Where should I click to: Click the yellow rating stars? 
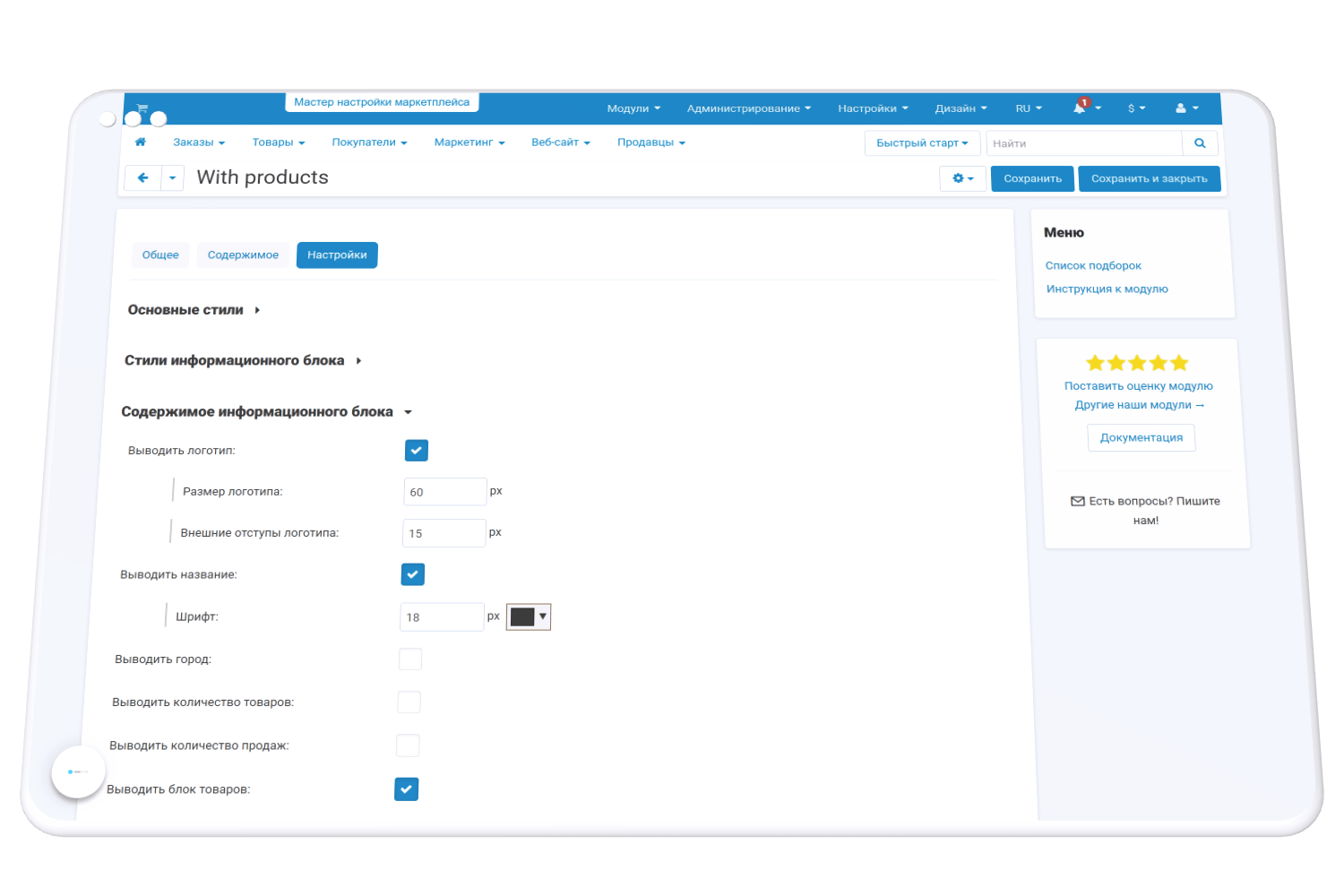[1137, 363]
